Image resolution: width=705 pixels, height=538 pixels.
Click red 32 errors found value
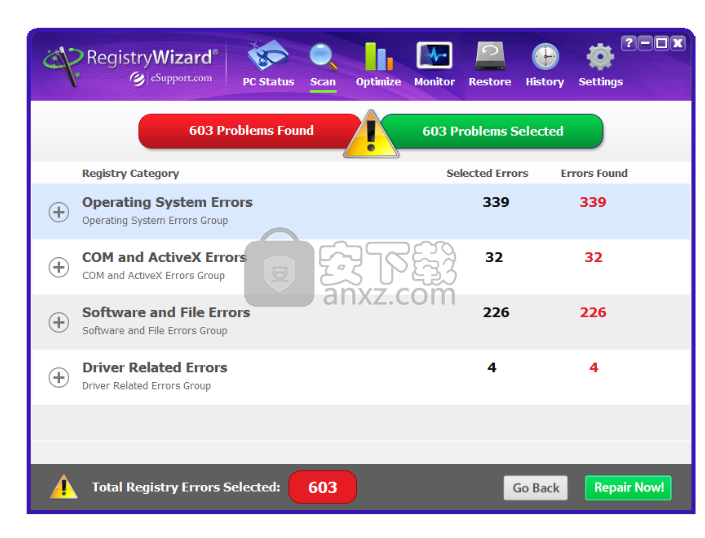(x=593, y=258)
